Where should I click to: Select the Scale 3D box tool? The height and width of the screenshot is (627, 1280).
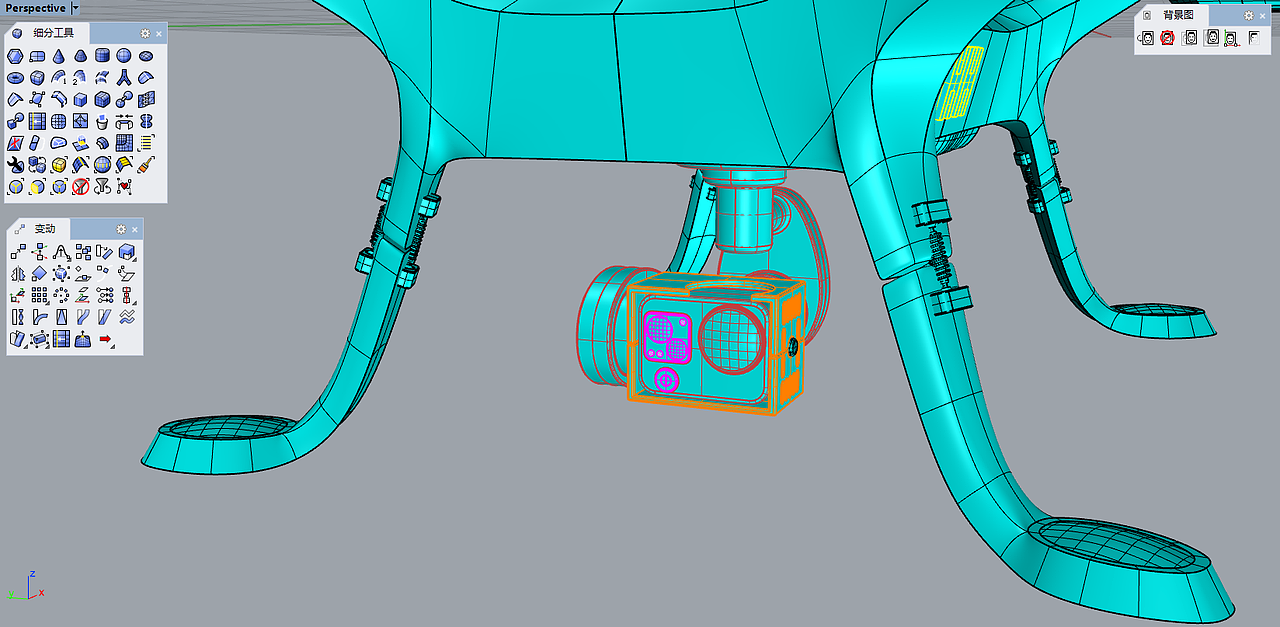point(127,251)
